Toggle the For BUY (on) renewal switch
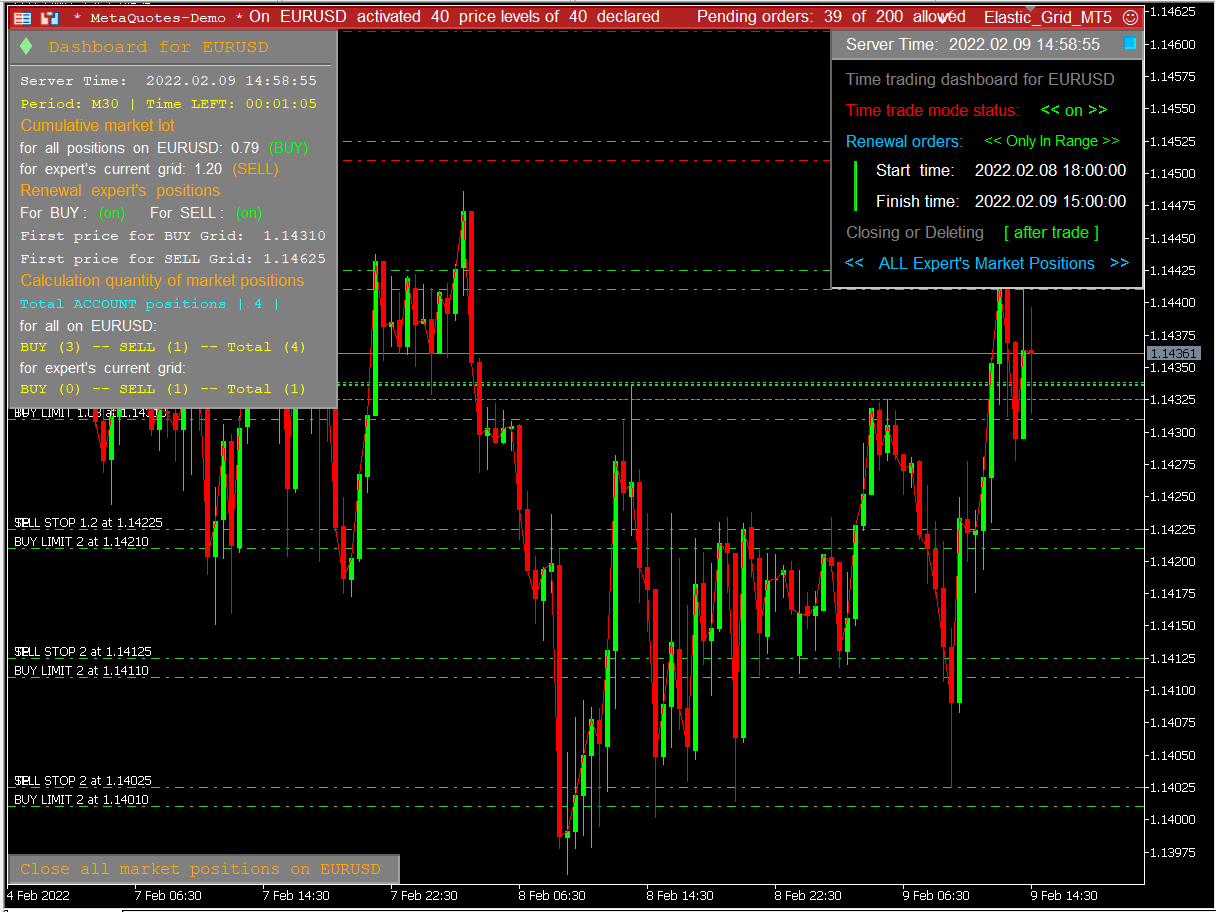Image resolution: width=1216 pixels, height=912 pixels. click(x=112, y=213)
